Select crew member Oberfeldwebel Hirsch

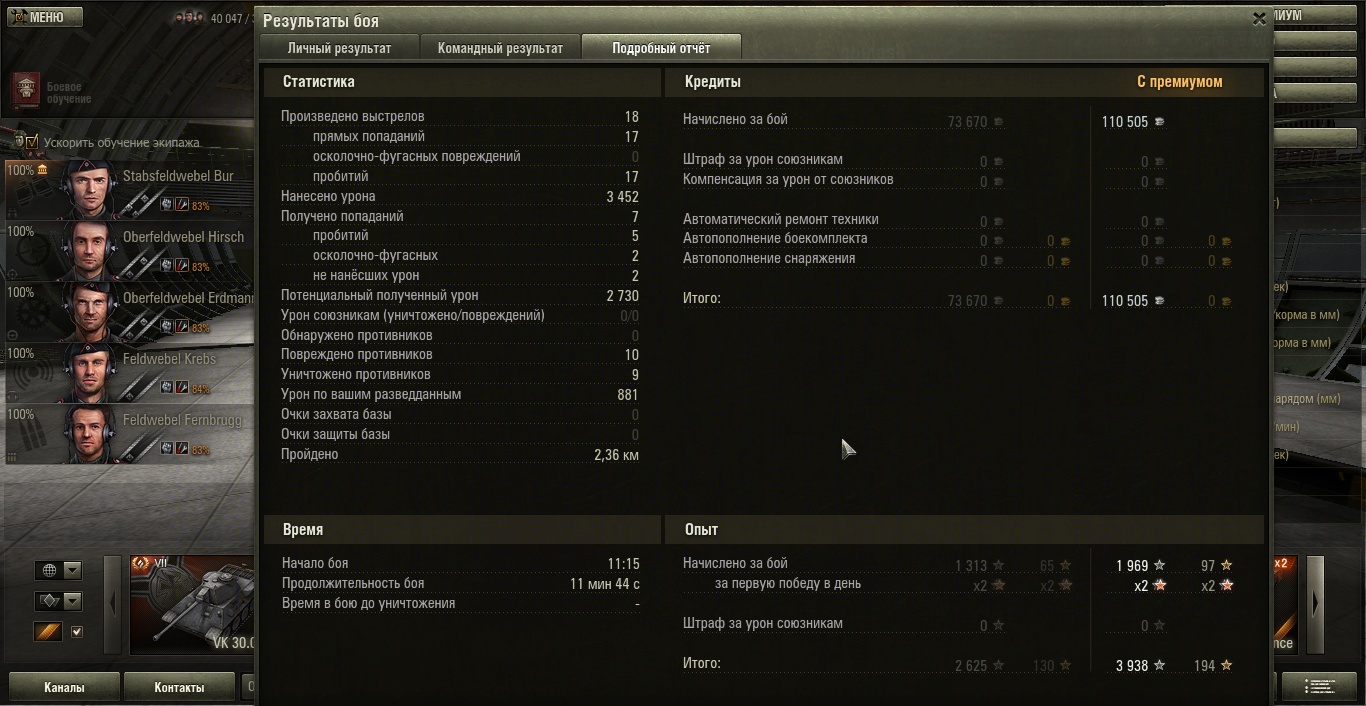point(129,250)
